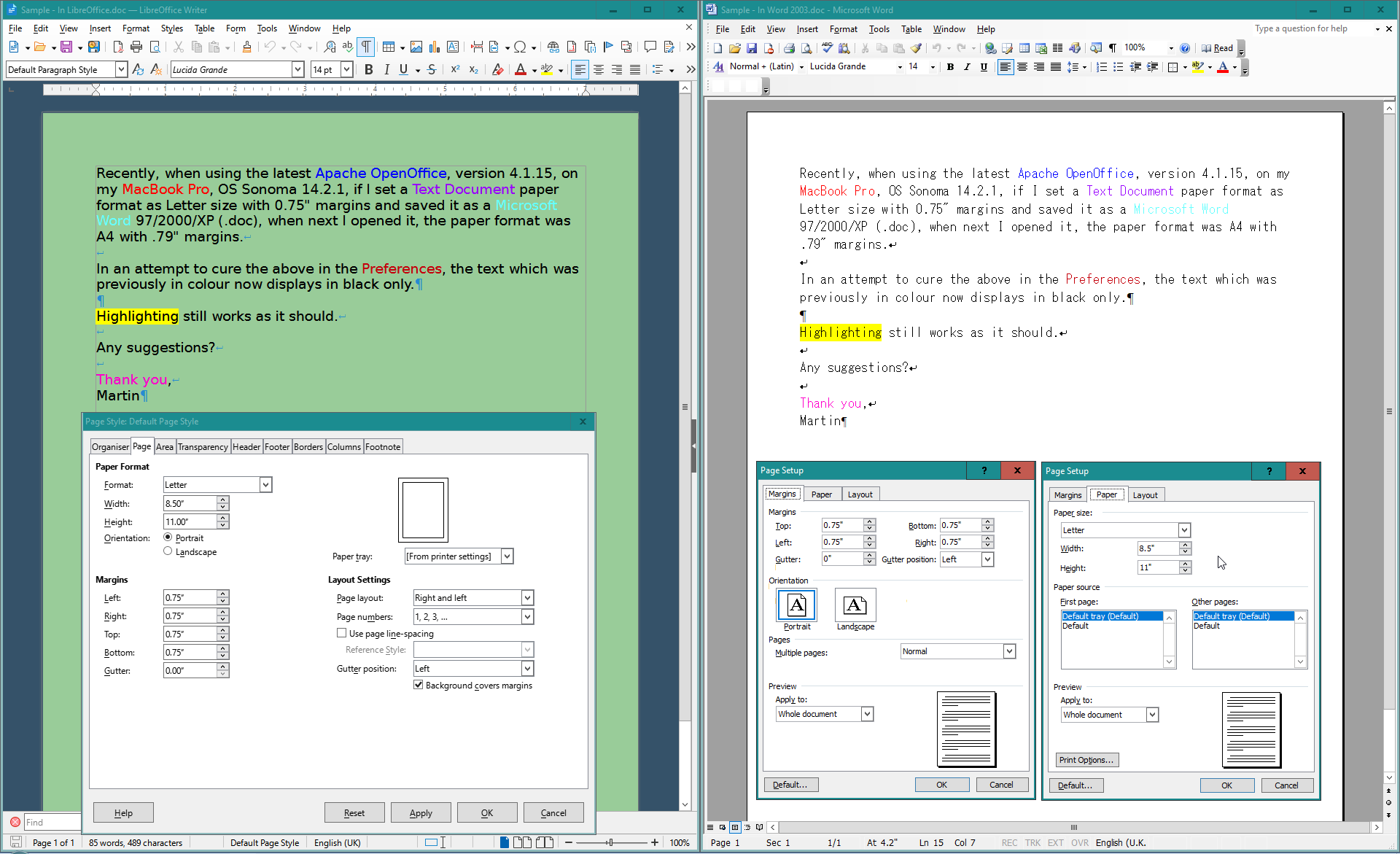The height and width of the screenshot is (854, 1400).
Task: Click Justify alignment in Word toolbar
Action: (x=1055, y=66)
